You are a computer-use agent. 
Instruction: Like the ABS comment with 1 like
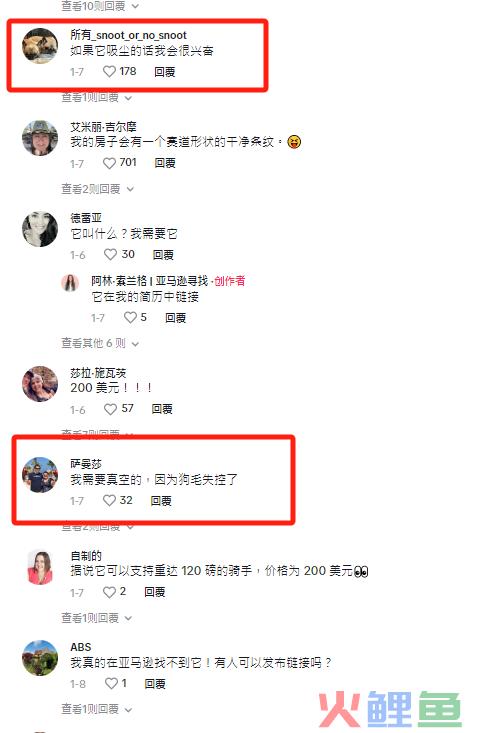pyautogui.click(x=111, y=683)
